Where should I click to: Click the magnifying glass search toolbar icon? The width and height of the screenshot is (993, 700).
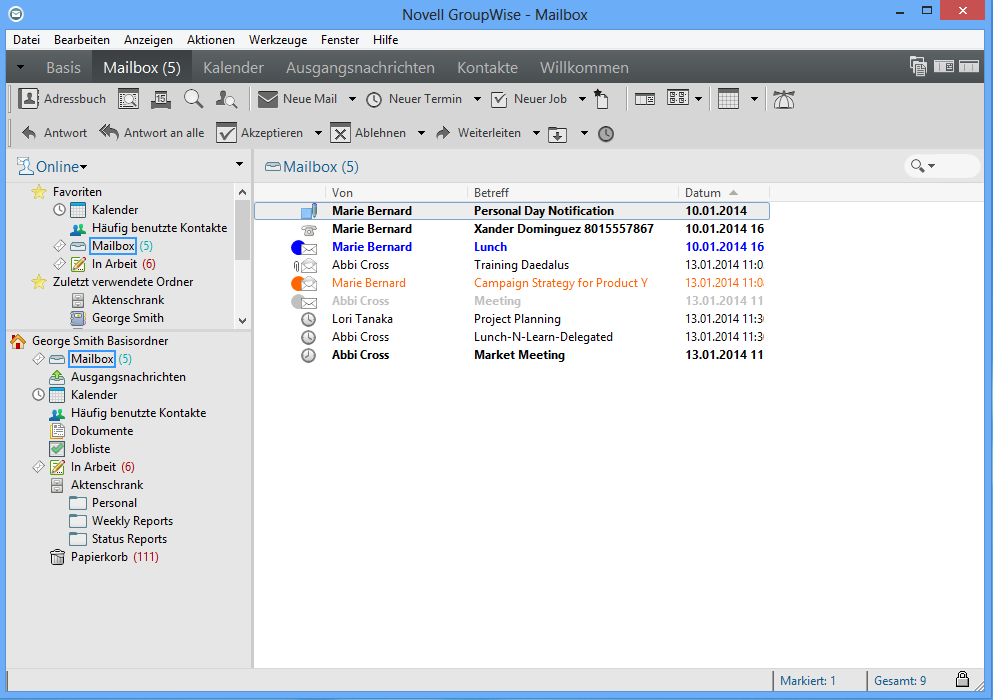[x=193, y=99]
